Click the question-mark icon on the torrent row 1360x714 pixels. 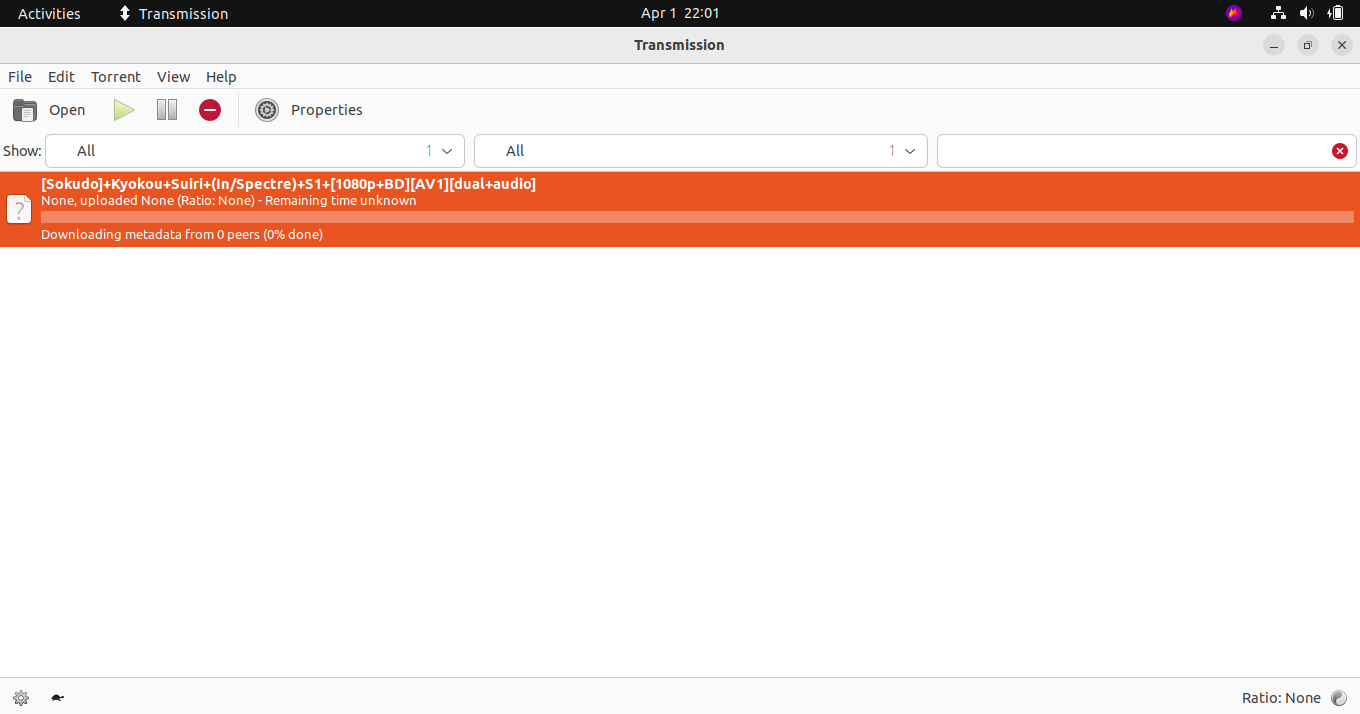pyautogui.click(x=19, y=208)
